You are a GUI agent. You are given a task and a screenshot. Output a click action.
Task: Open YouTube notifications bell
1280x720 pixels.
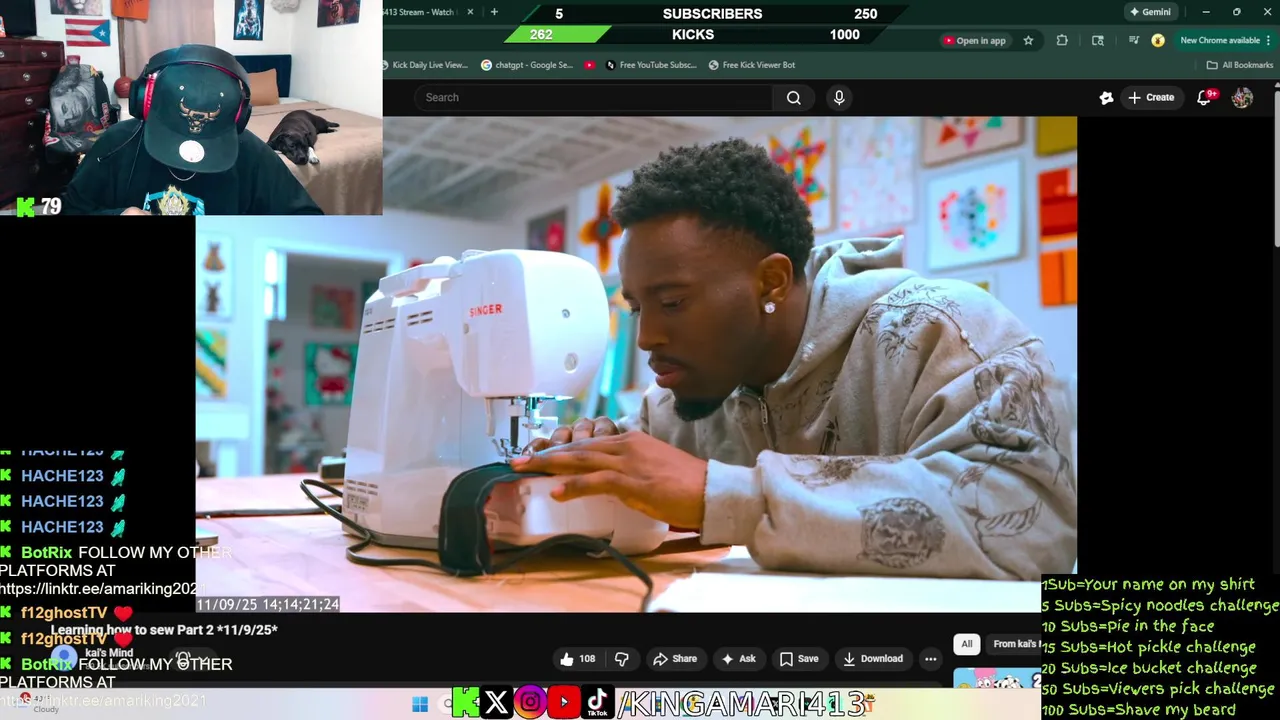(x=1205, y=97)
